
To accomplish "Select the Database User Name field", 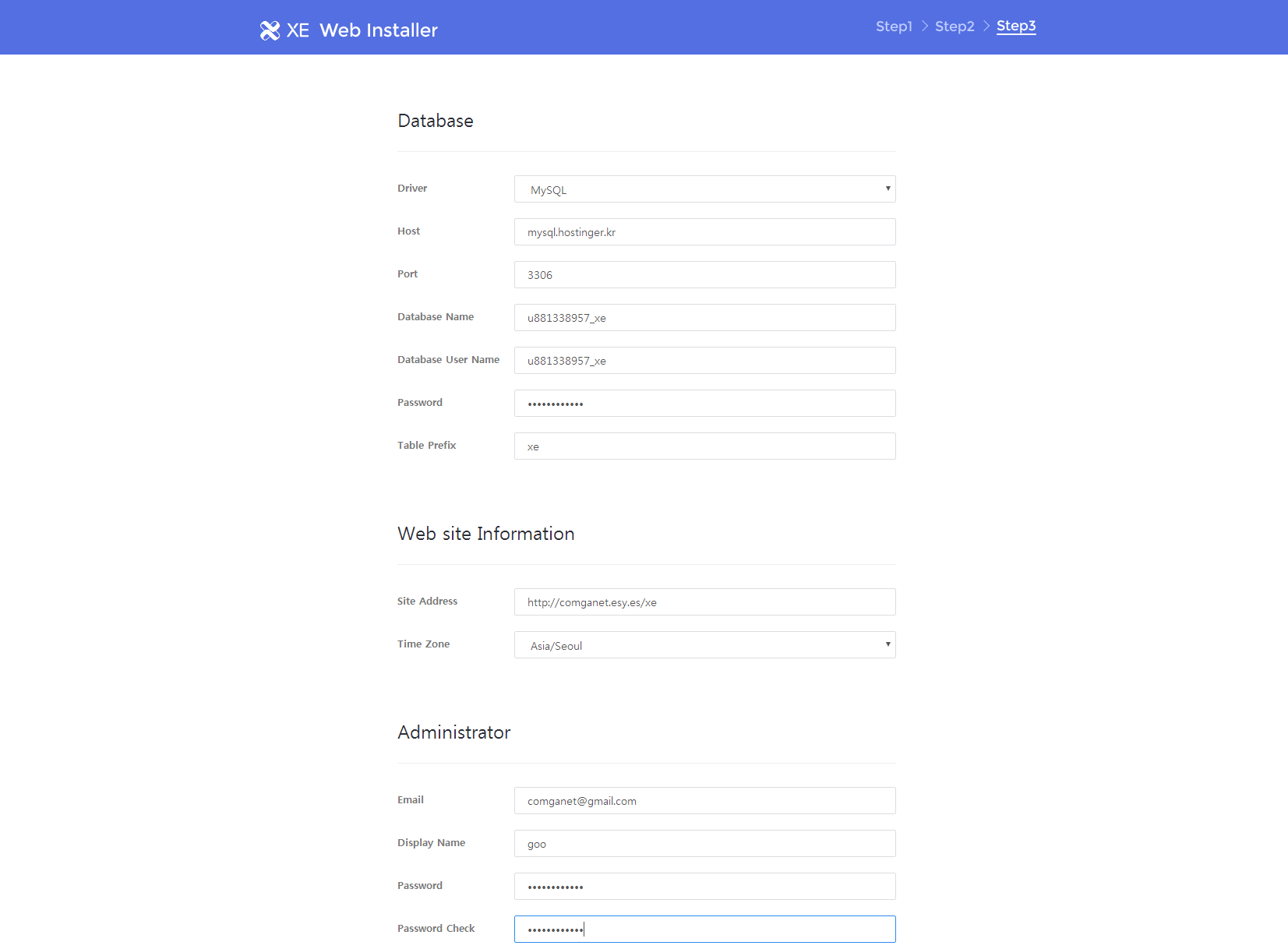I will (x=704, y=361).
